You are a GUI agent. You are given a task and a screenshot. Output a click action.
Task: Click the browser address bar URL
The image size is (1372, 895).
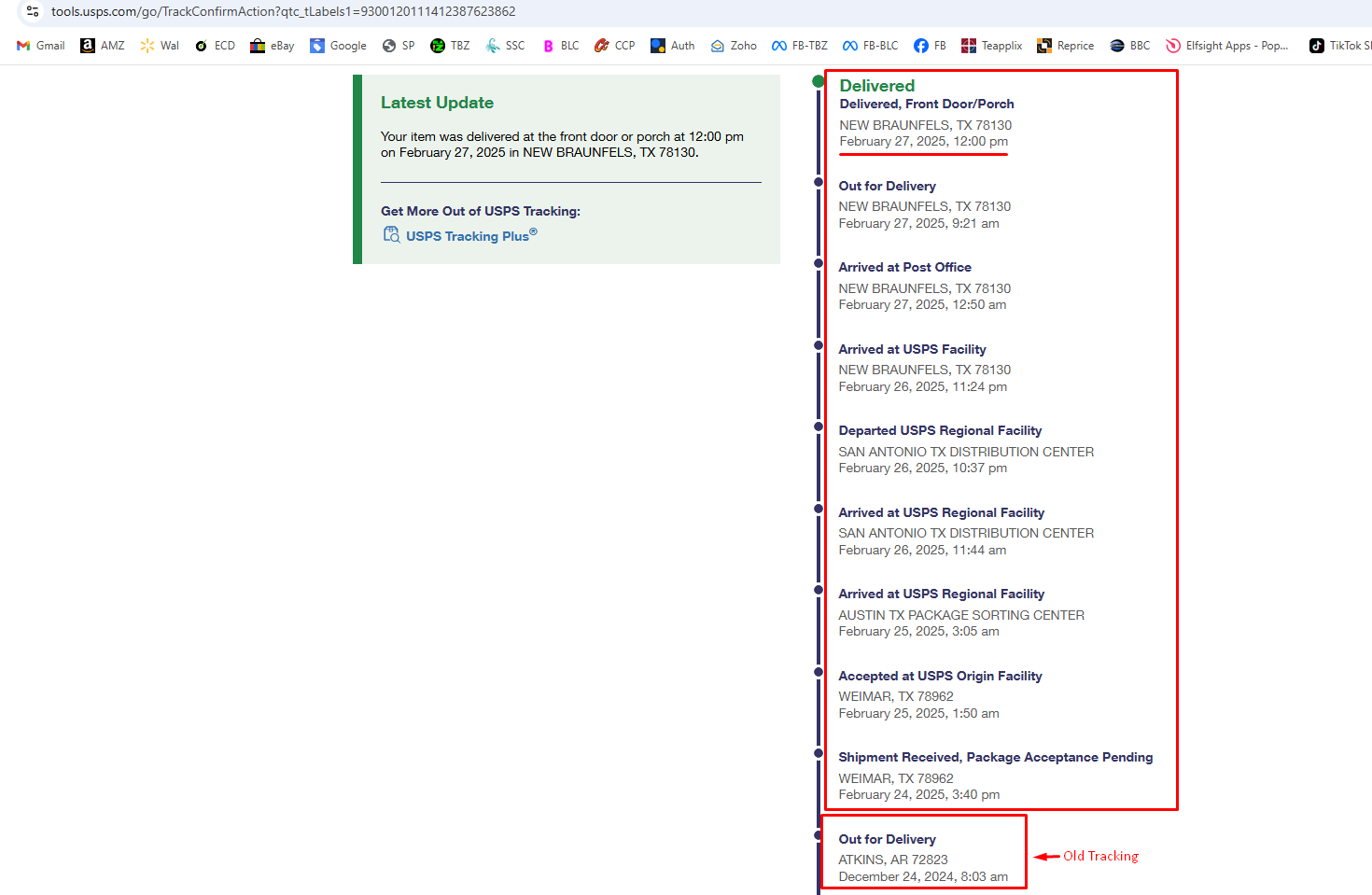tap(284, 11)
